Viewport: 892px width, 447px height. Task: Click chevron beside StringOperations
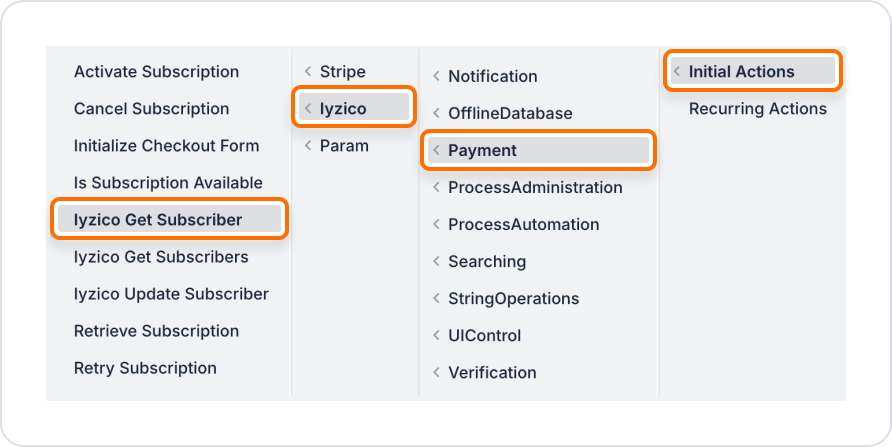pos(436,299)
